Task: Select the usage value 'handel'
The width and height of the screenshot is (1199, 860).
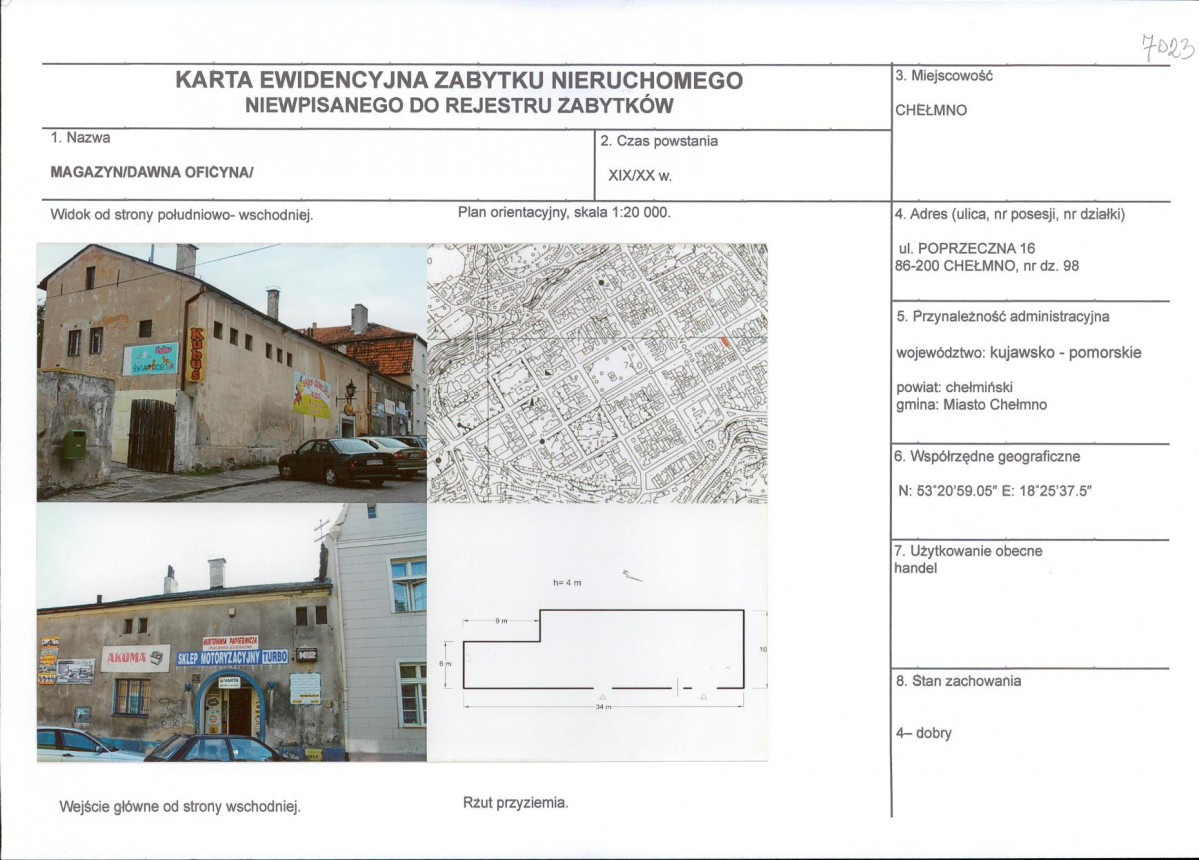Action: tap(915, 568)
